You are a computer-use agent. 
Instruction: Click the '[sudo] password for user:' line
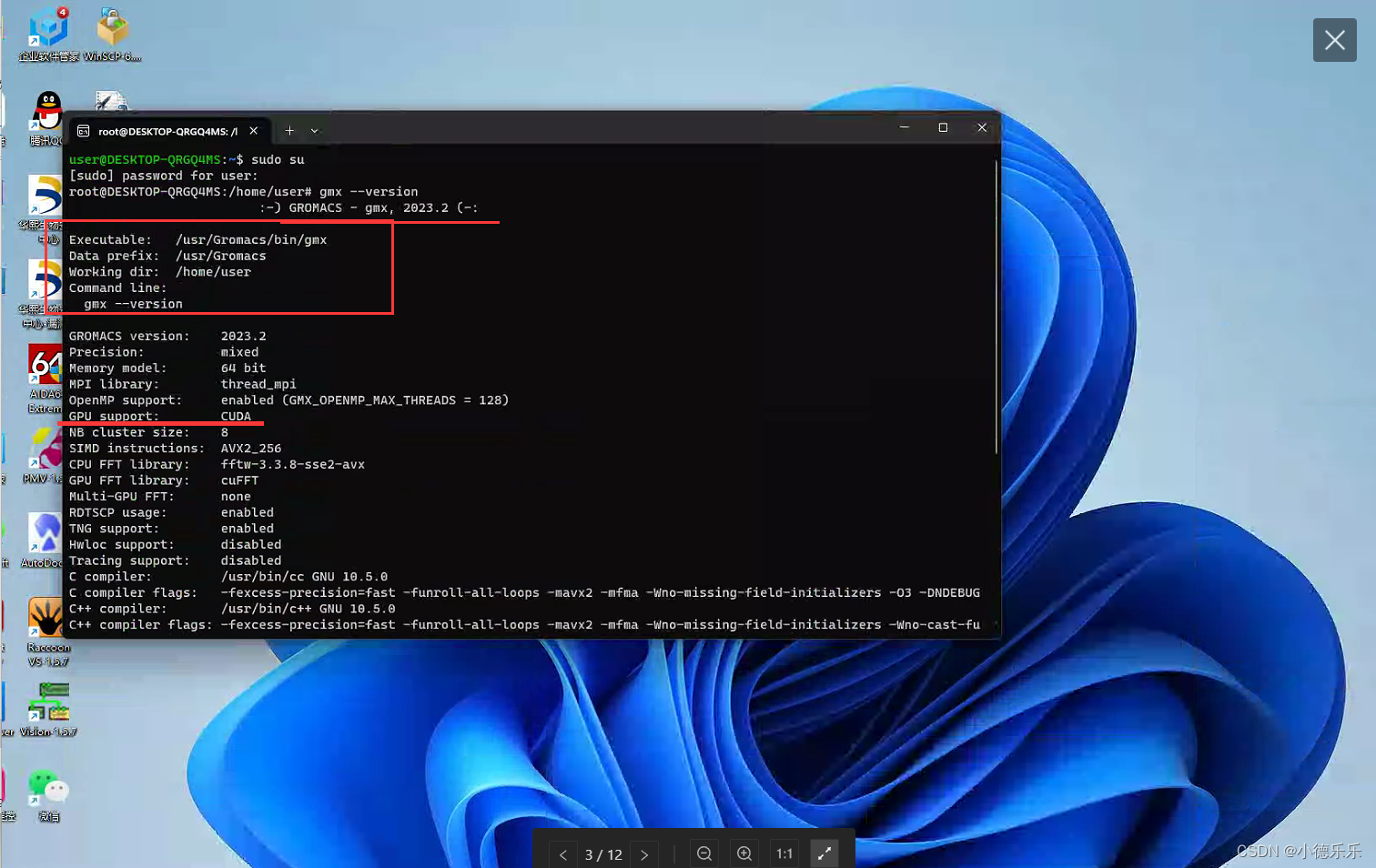[x=164, y=176]
